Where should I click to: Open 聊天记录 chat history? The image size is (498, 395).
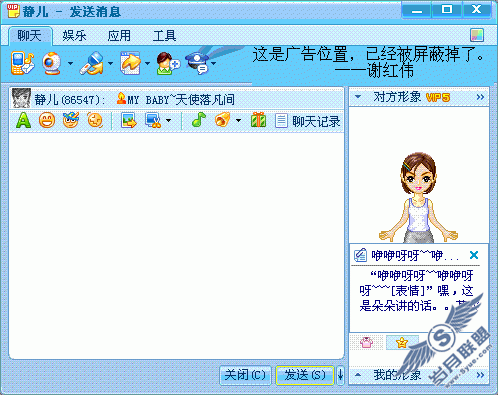(x=308, y=121)
